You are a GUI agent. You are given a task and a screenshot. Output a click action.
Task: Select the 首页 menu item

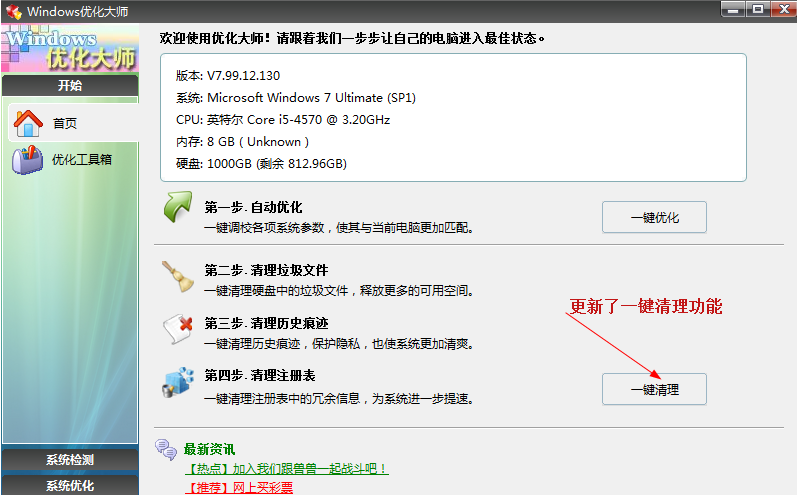point(74,123)
